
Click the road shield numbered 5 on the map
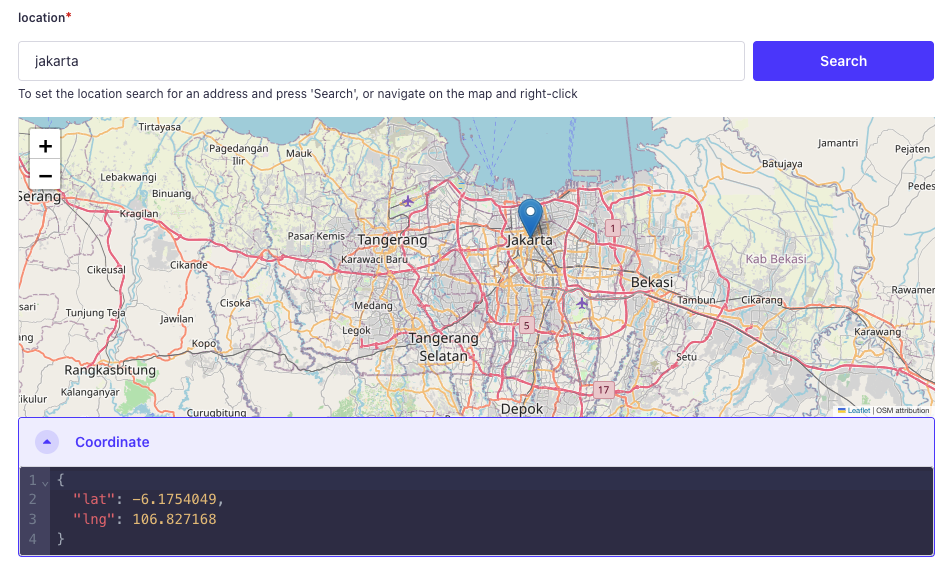[526, 325]
